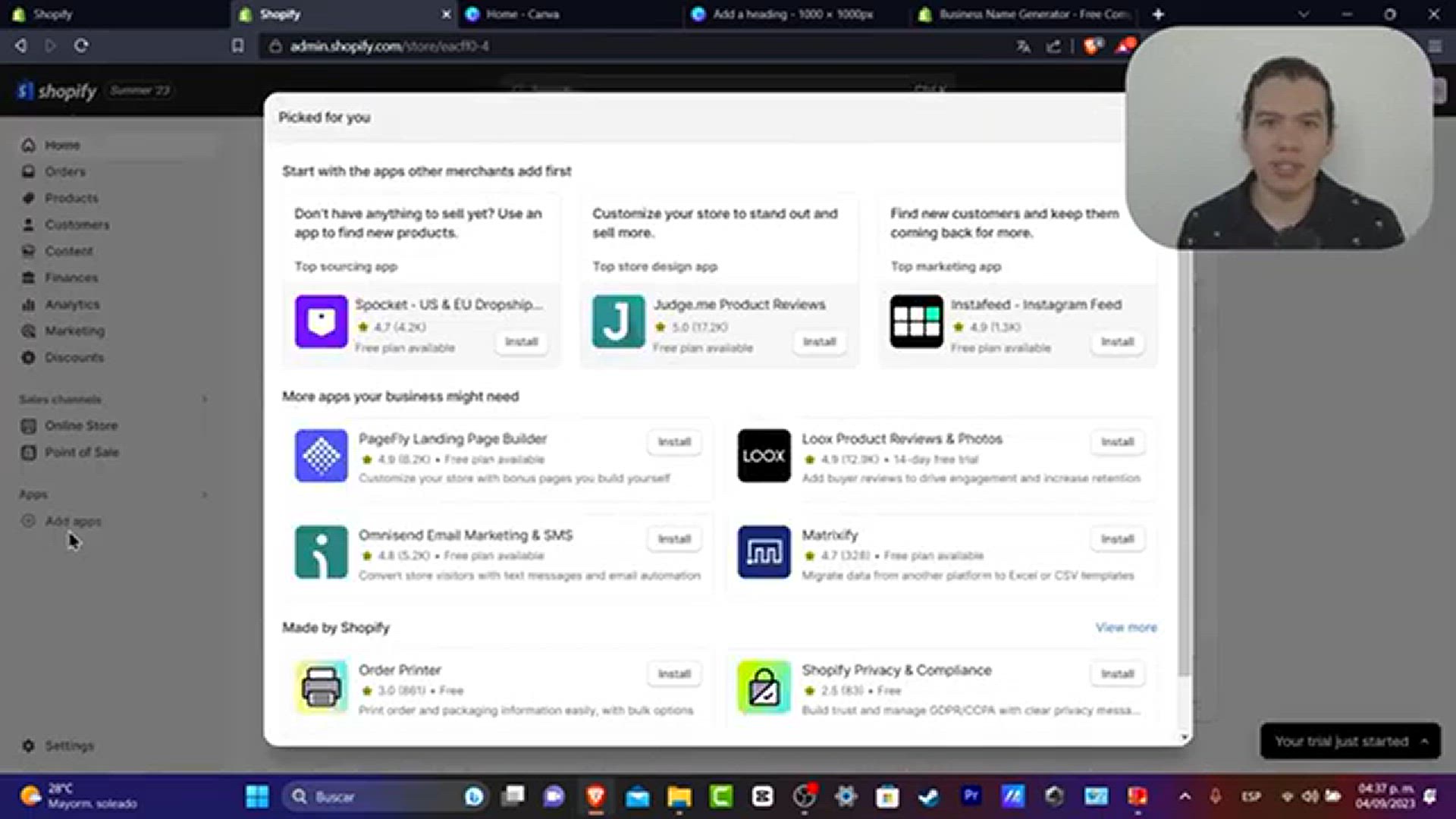Open the Spocket app icon

pos(321,322)
